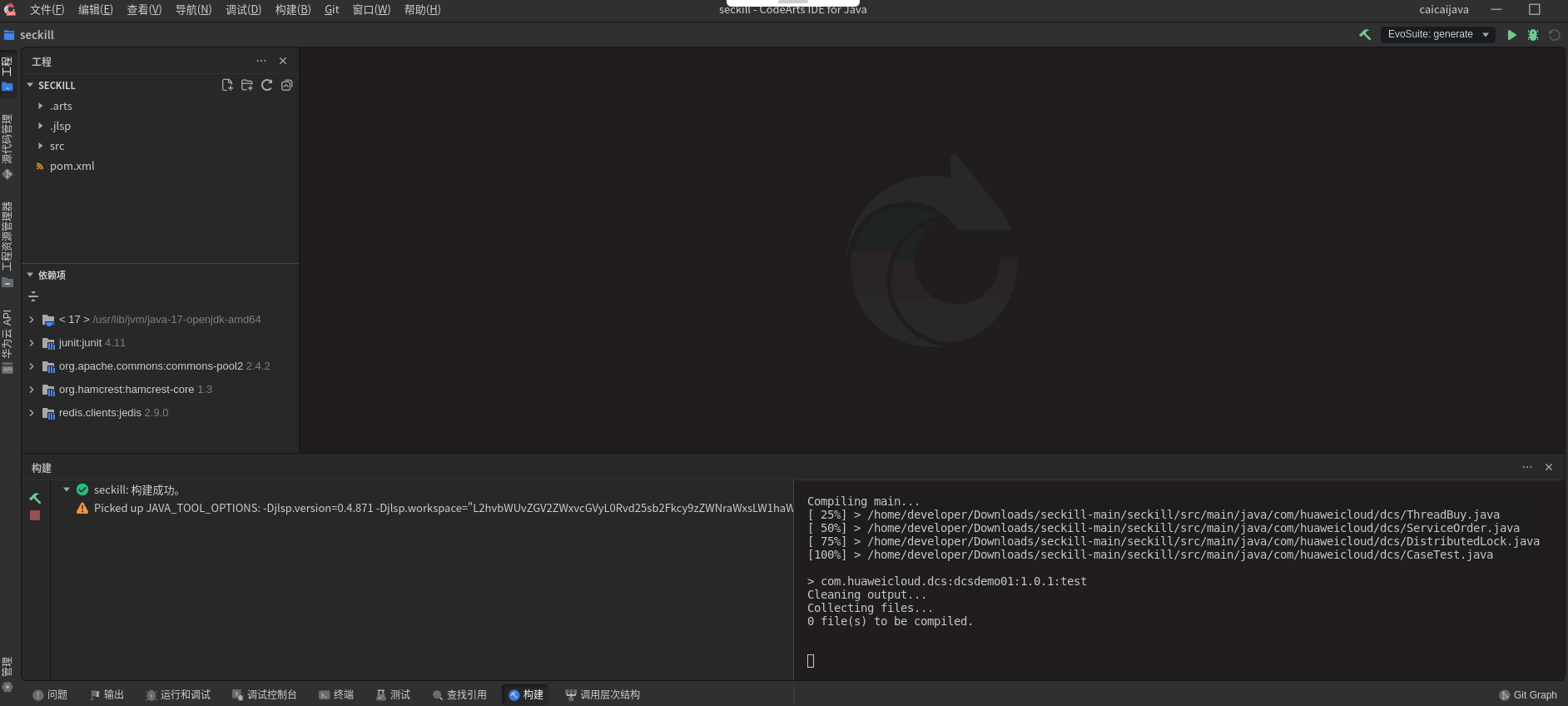Select the 构建 bottom tab
The height and width of the screenshot is (706, 1568).
[526, 694]
